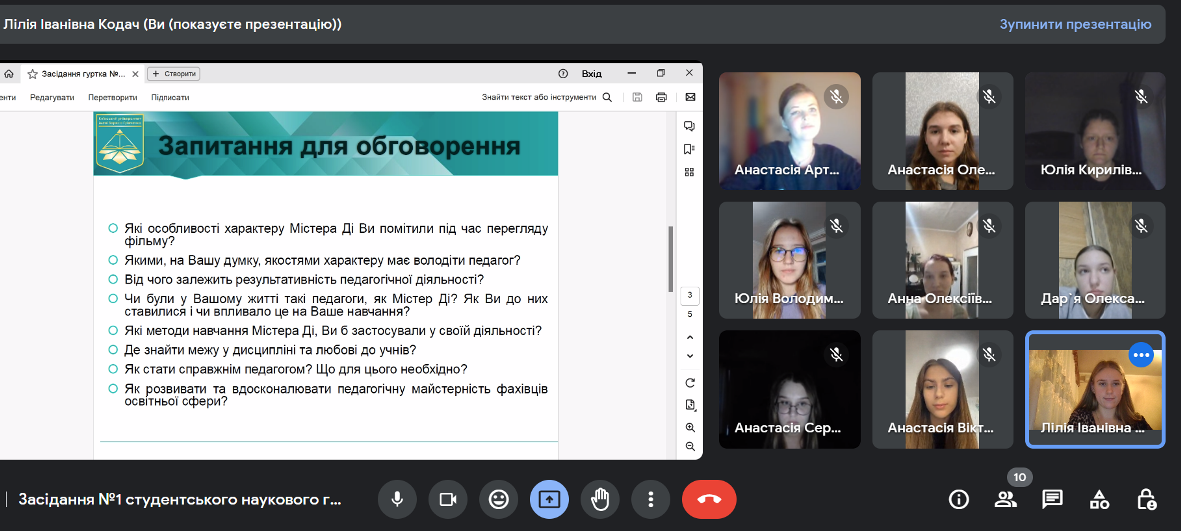Open the in-call chat panel
Viewport: 1181px width, 531px height.
click(1052, 499)
